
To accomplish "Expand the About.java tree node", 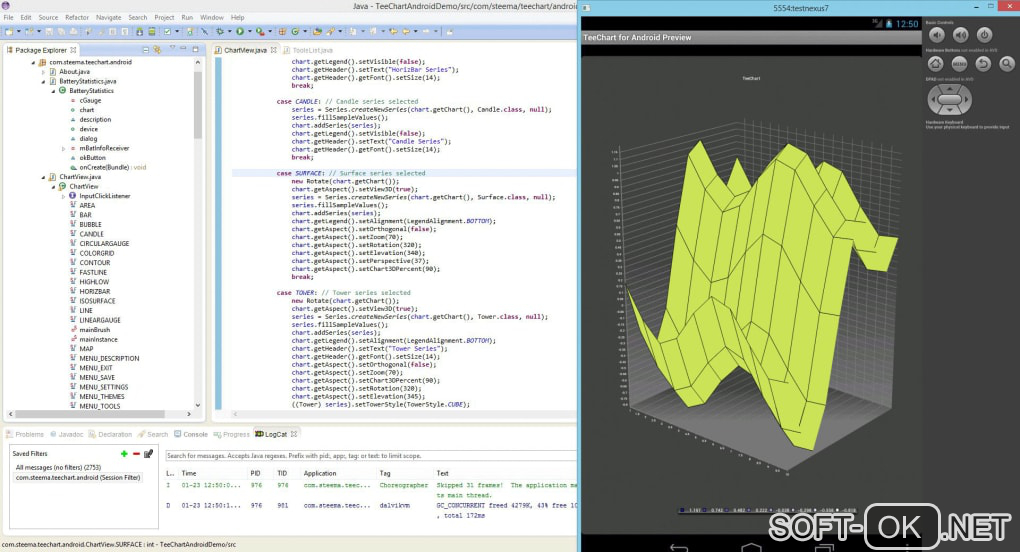I will [x=43, y=72].
